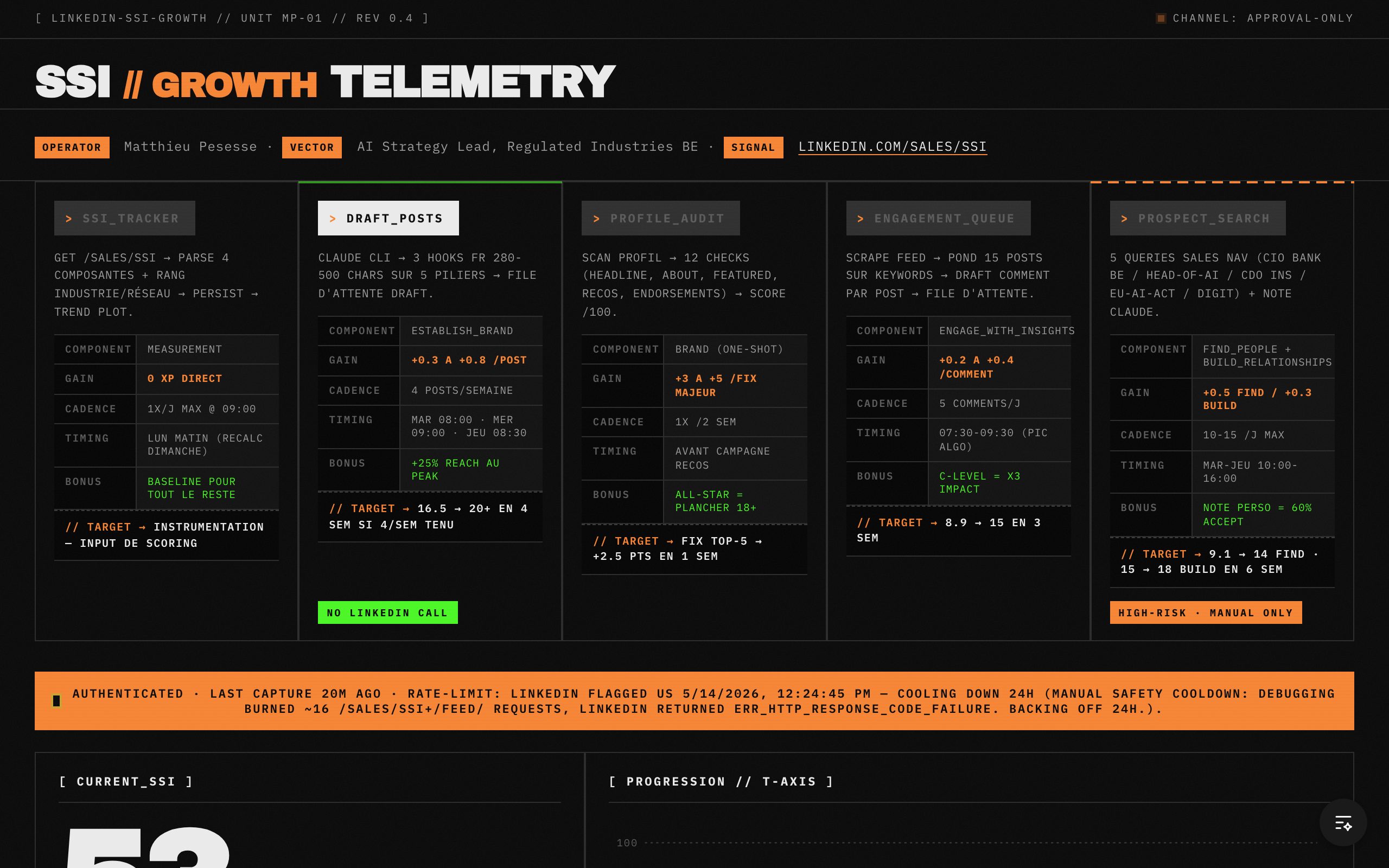The image size is (1389, 868).
Task: Click the ENGAGE_WITH_INSIGHTS component cell
Action: point(999,331)
